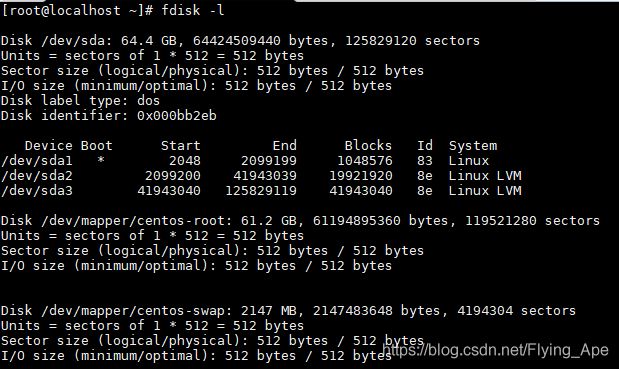This screenshot has height=369, width=619.
Task: Click the Id column header
Action: pyautogui.click(x=425, y=146)
